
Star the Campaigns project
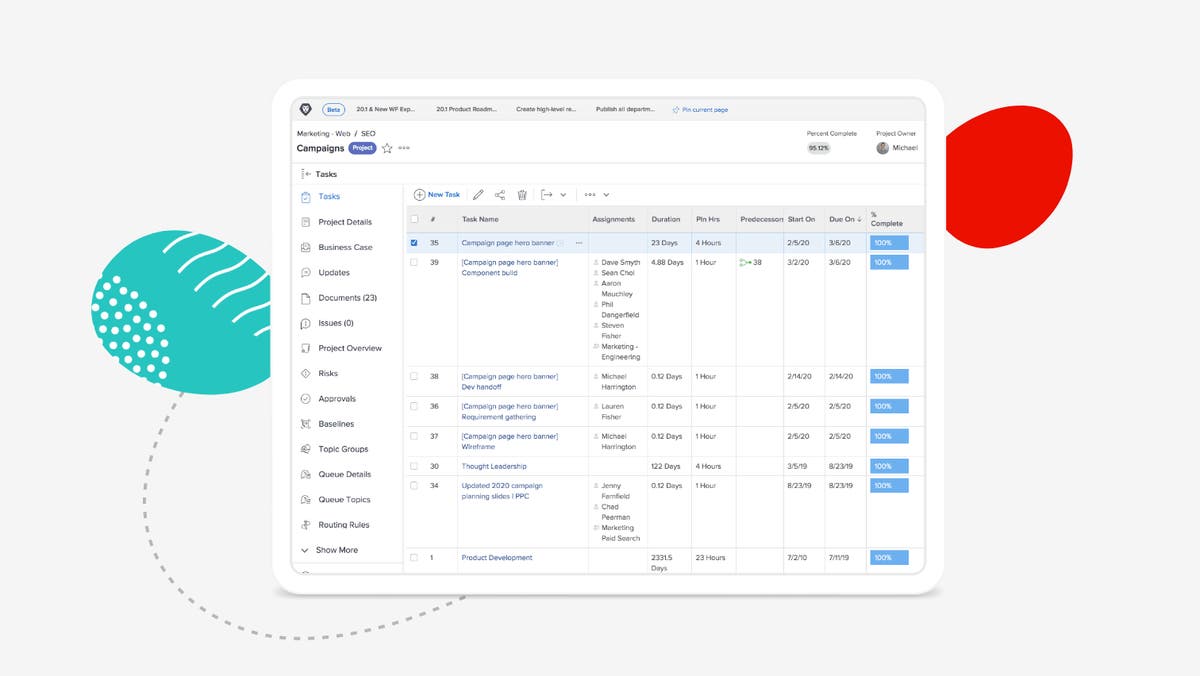tap(387, 148)
